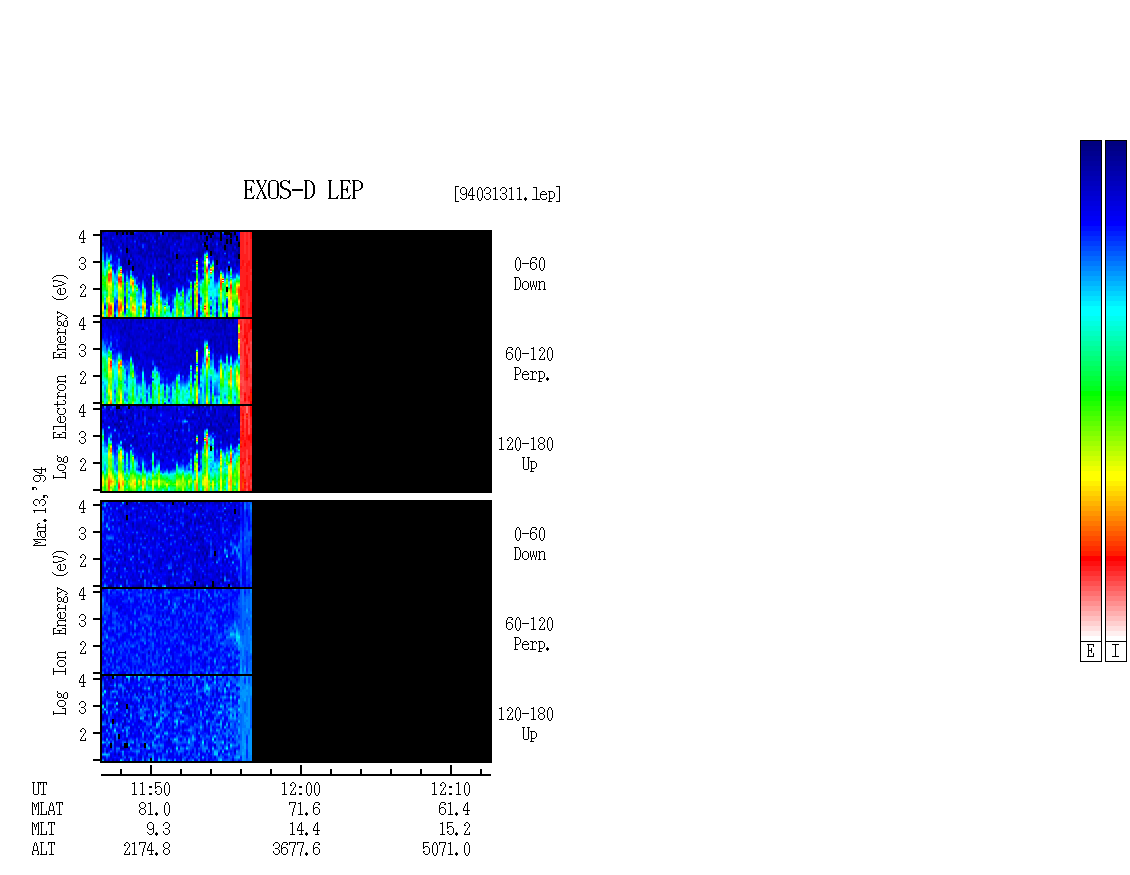The height and width of the screenshot is (875, 1130).
Task: Select the ALT value 5071.0
Action: [446, 850]
